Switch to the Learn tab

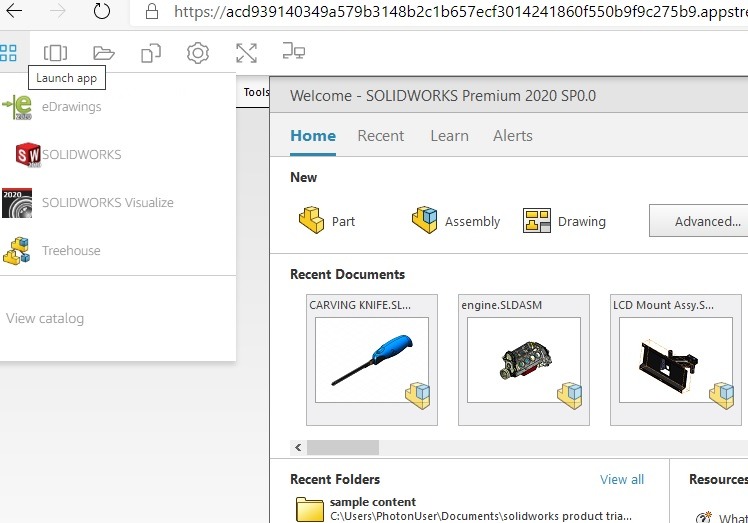tap(449, 136)
